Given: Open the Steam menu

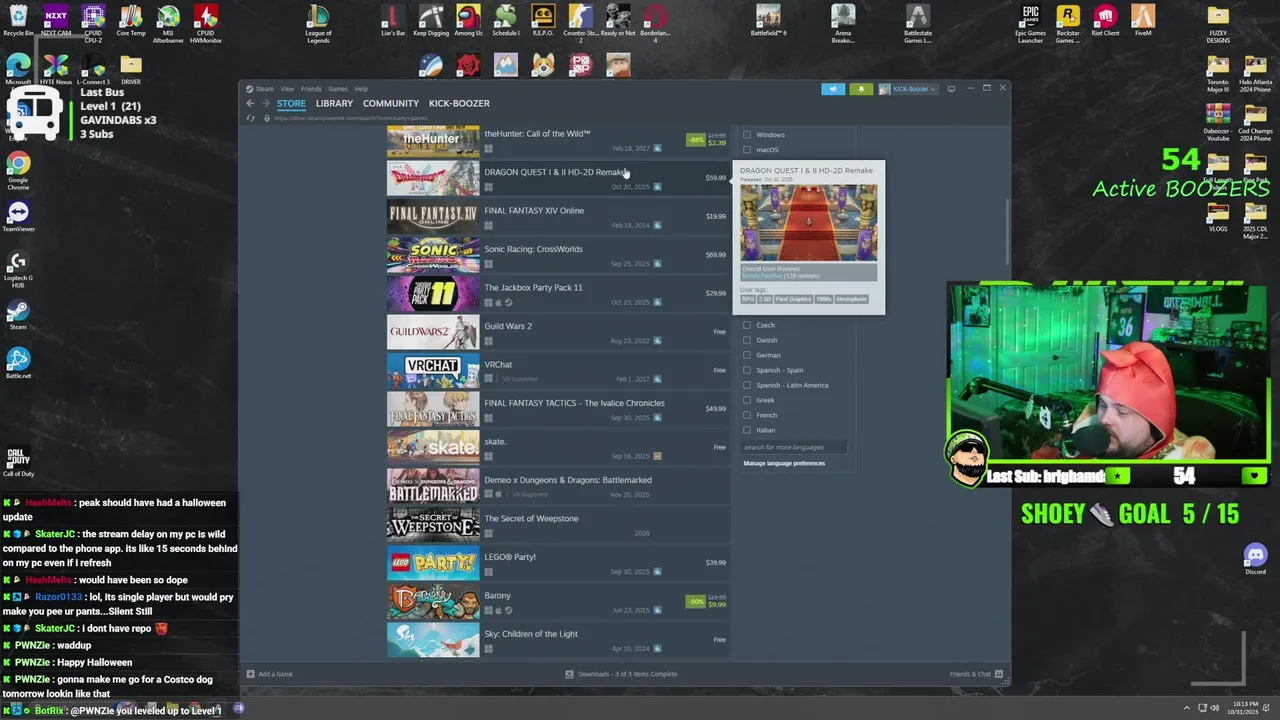Looking at the screenshot, I should pyautogui.click(x=265, y=89).
